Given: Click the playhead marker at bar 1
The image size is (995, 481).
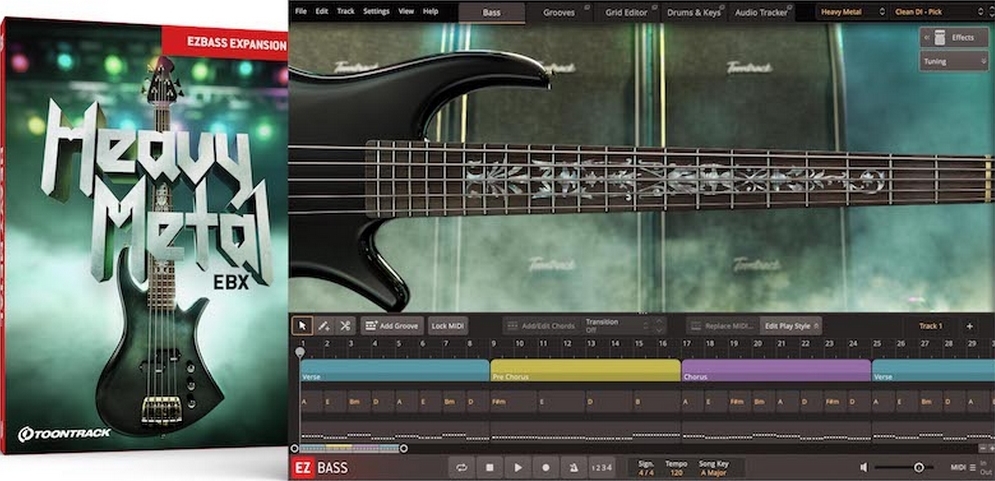Looking at the screenshot, I should point(300,352).
